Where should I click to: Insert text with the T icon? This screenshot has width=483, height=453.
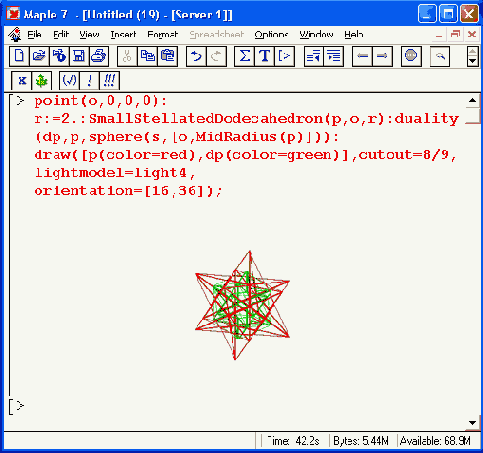click(x=264, y=56)
